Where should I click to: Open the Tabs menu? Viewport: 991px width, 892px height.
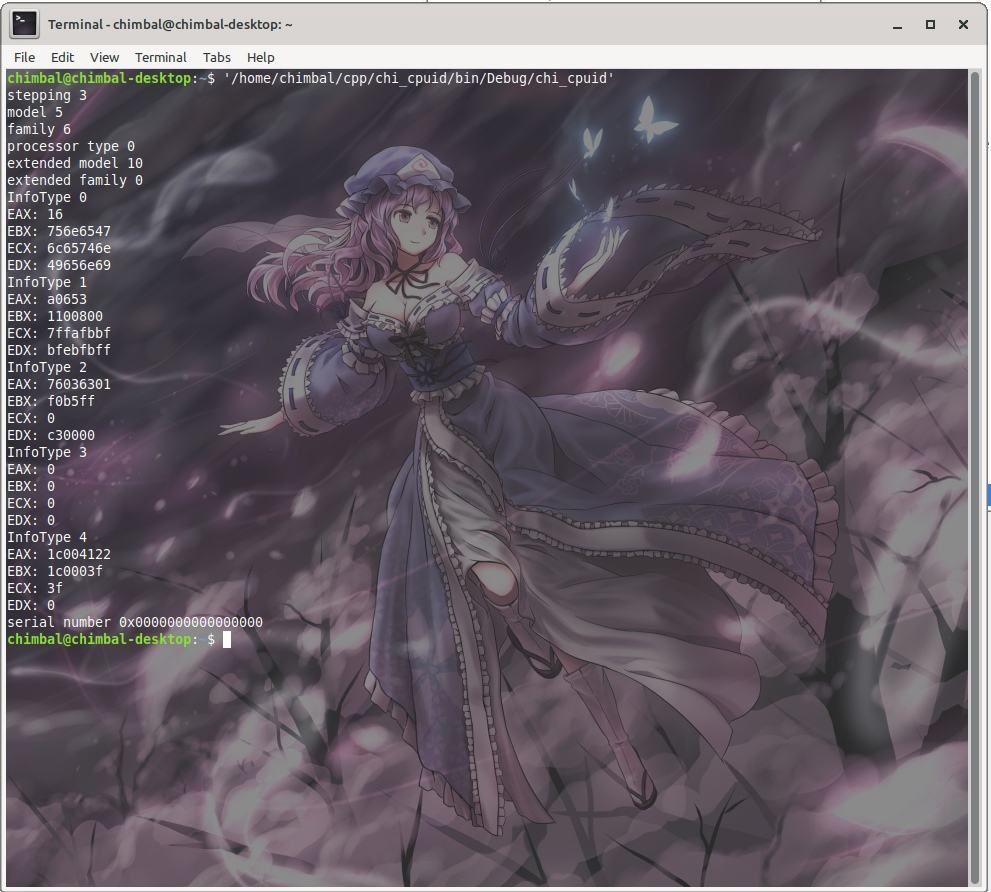(217, 58)
